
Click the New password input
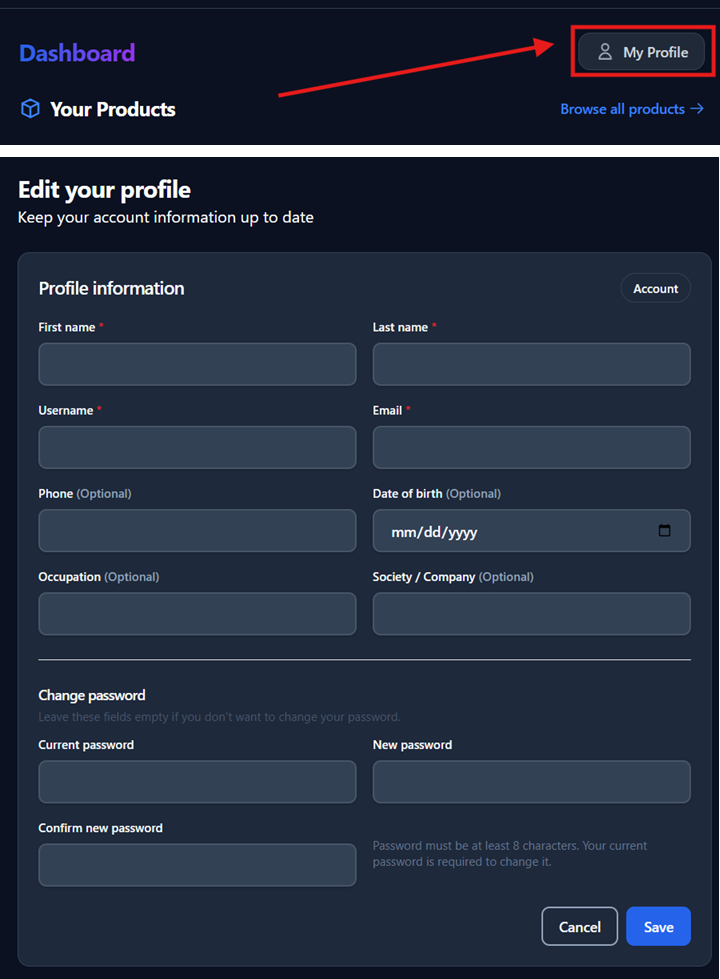tap(531, 781)
